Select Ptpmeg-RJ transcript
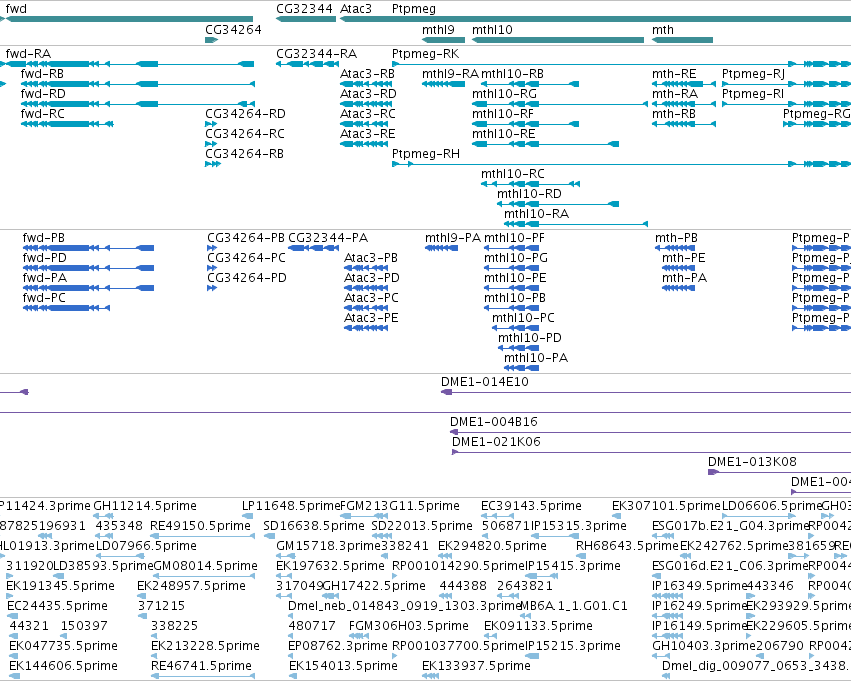 (x=786, y=84)
